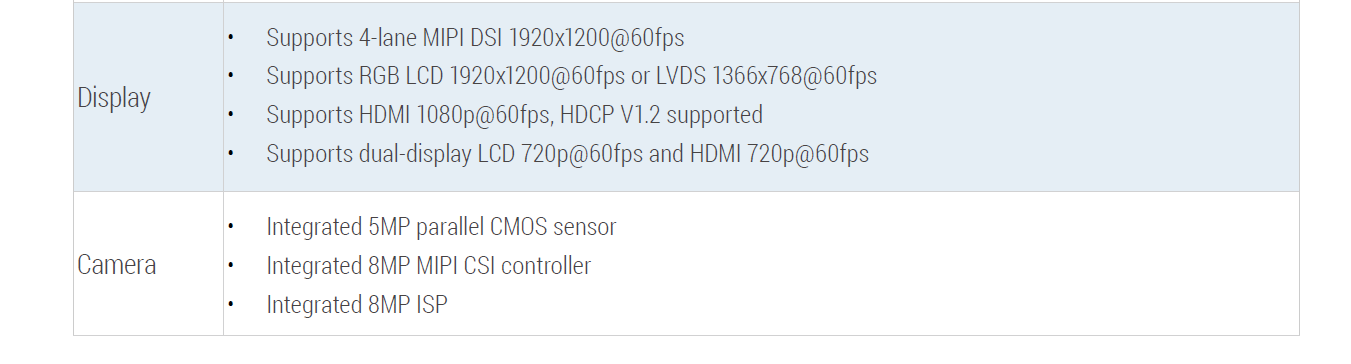Click the Display row label
Screen dimensions: 1351x364
pos(114,98)
